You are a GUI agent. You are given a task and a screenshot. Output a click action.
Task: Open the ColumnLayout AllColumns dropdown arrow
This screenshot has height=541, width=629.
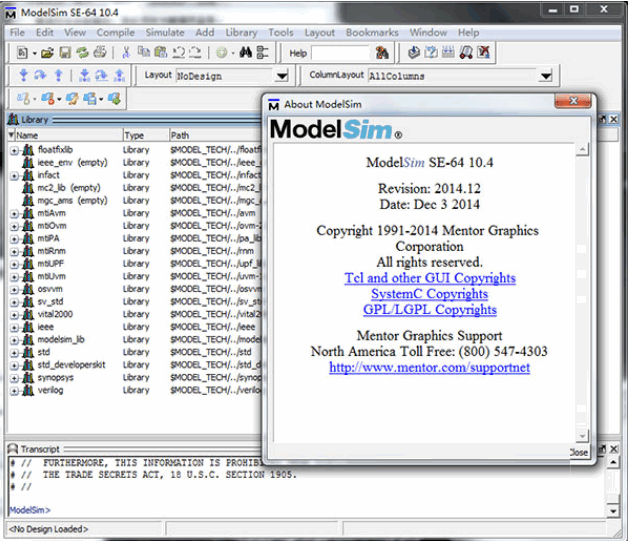pos(546,76)
